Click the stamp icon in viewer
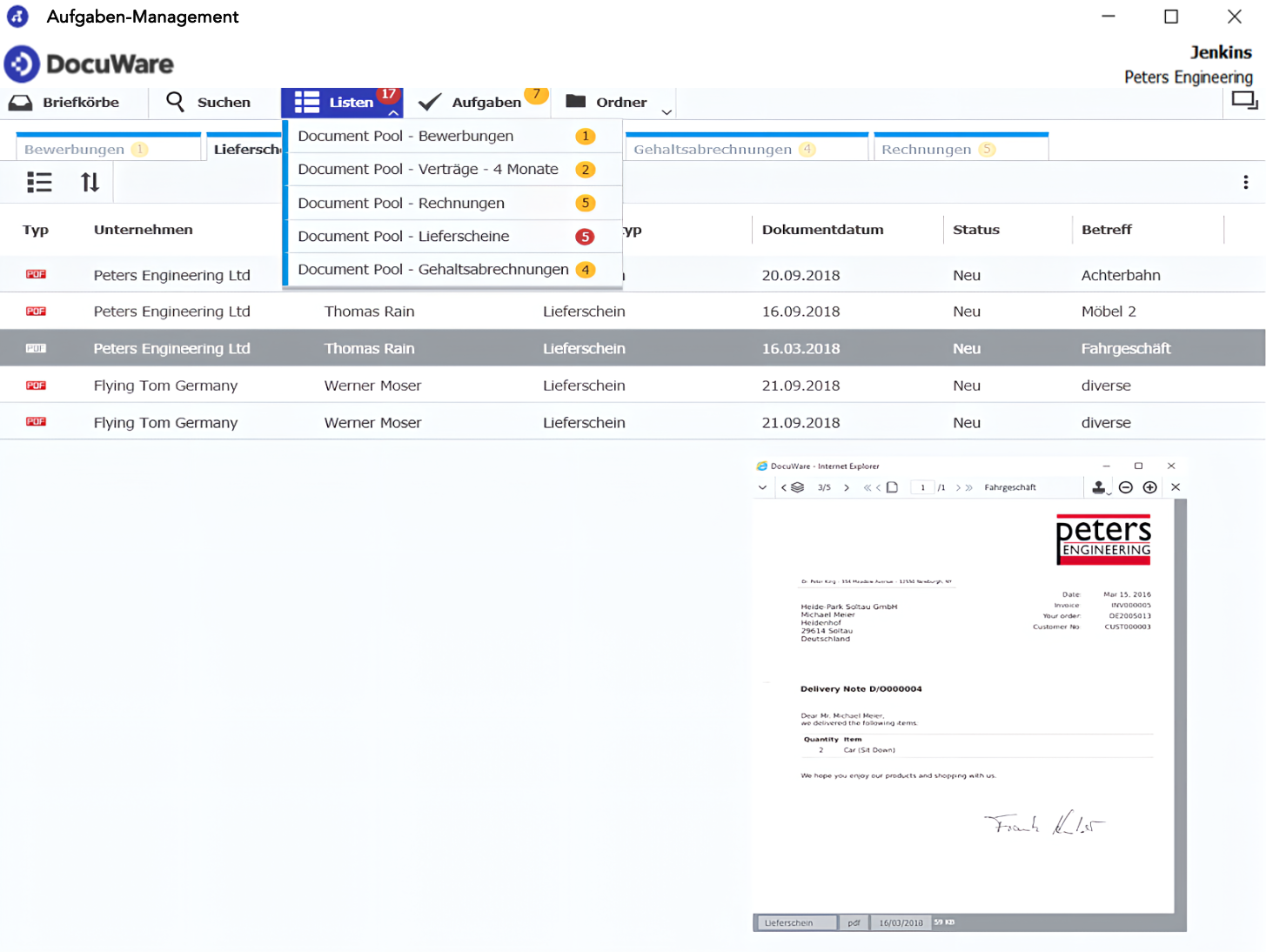Image resolution: width=1266 pixels, height=952 pixels. pyautogui.click(x=1099, y=487)
